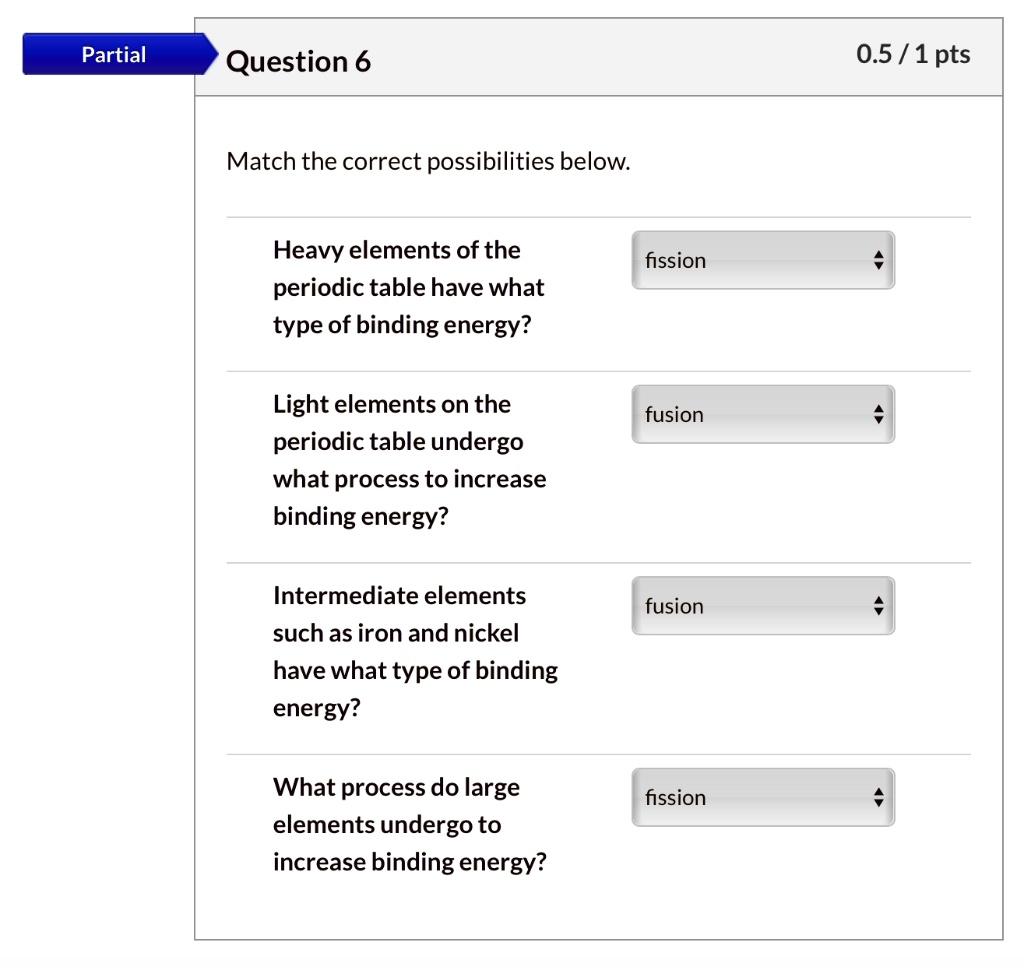Click the blue Partial status badge
Image resolution: width=1024 pixels, height=967 pixels.
pyautogui.click(x=113, y=54)
